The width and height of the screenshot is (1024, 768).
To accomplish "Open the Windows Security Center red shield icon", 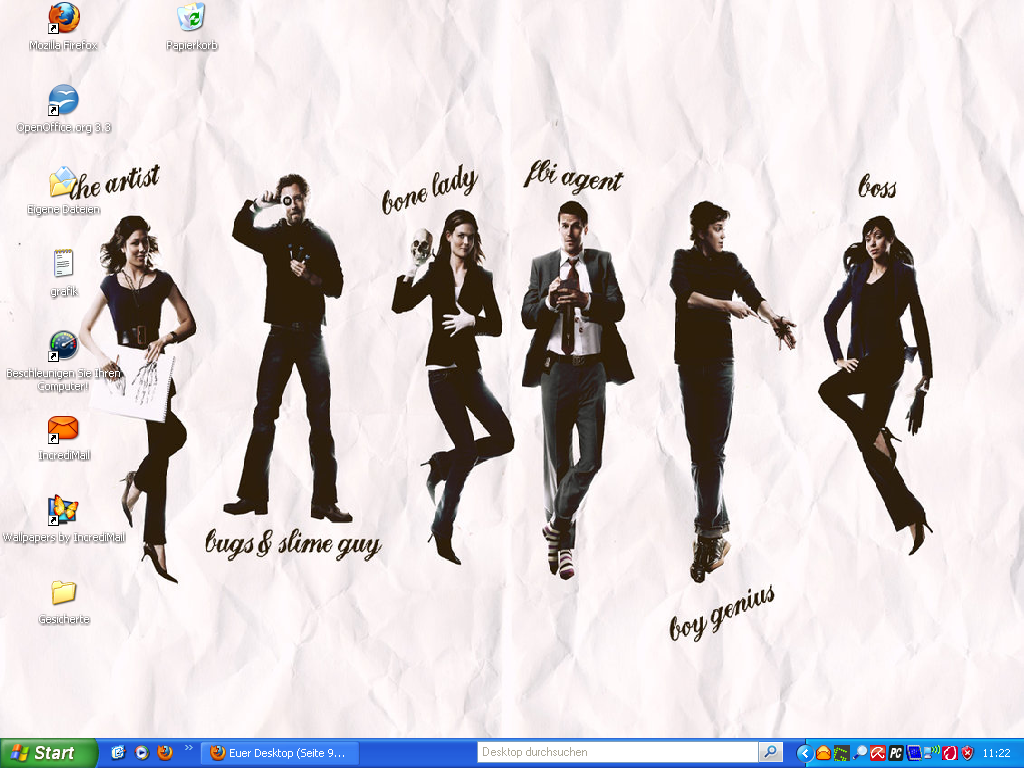I will [968, 753].
